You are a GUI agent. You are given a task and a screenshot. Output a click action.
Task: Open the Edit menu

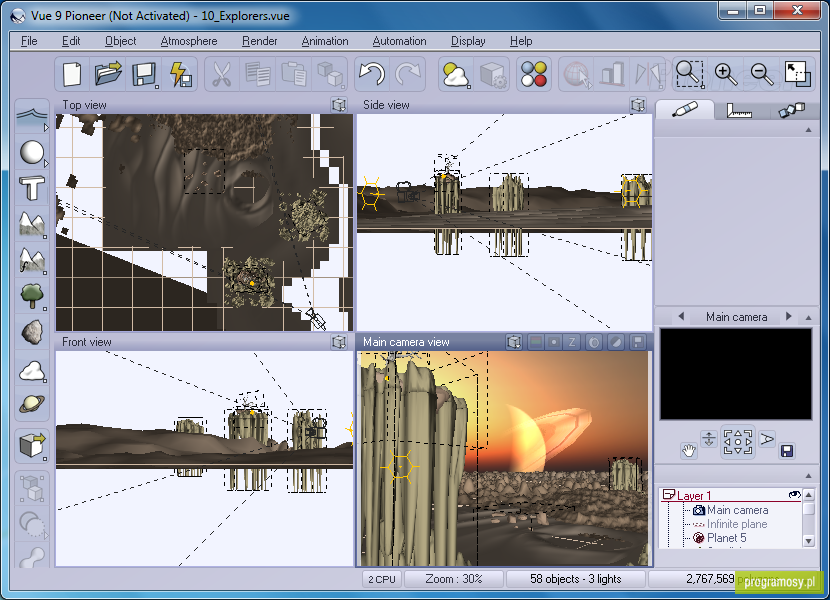tap(71, 41)
